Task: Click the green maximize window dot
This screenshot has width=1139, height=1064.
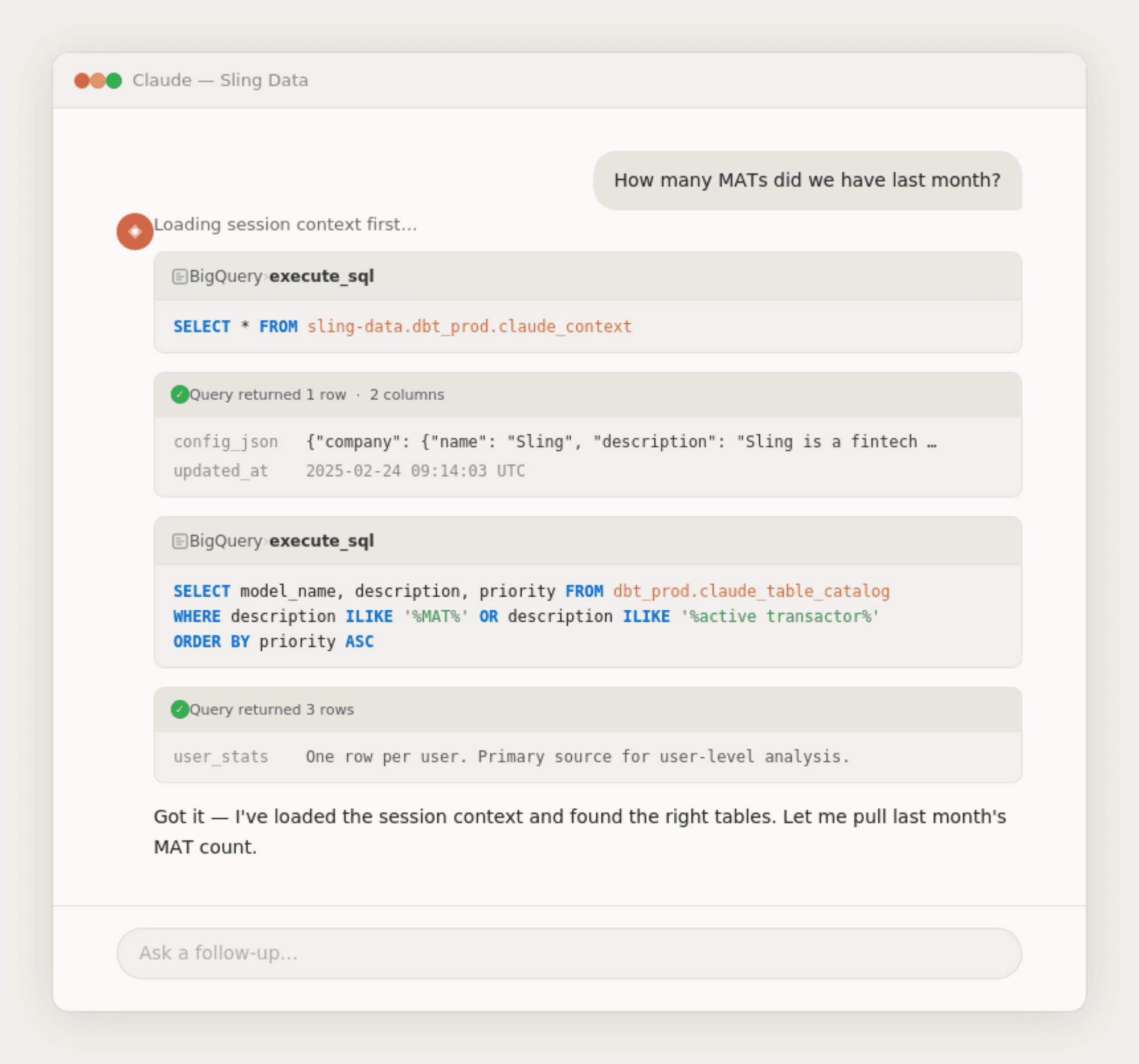Action: (x=114, y=81)
